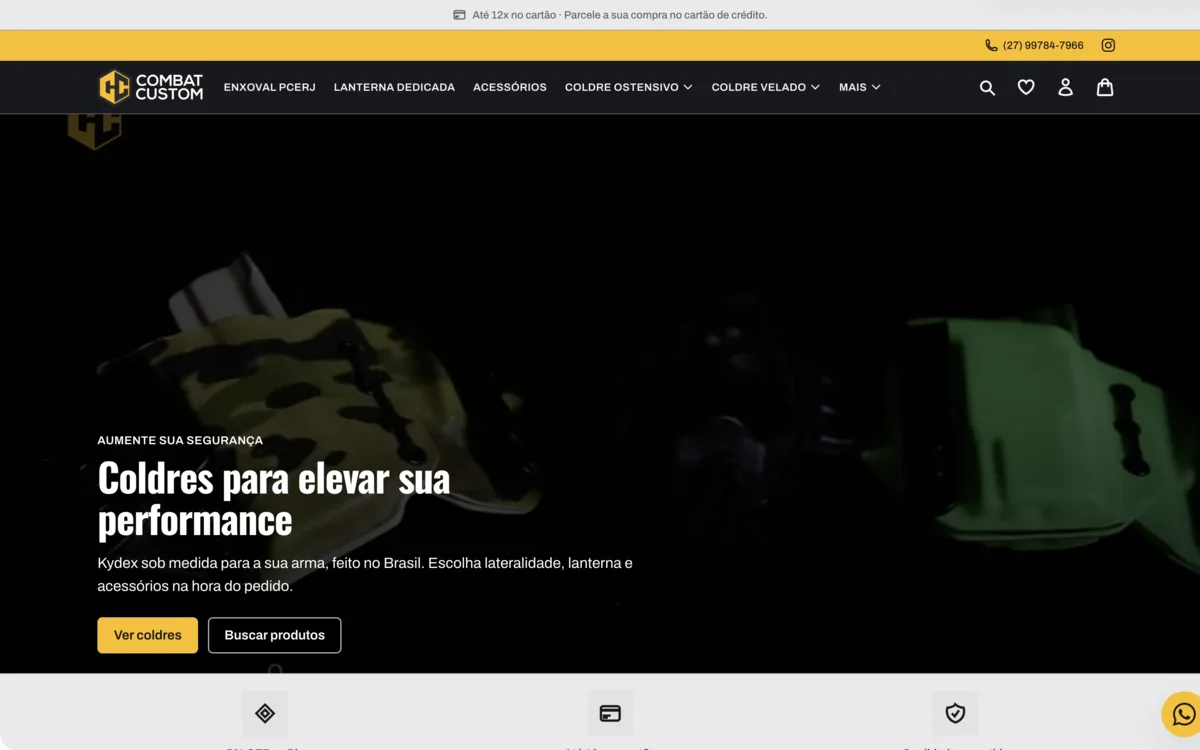Click the phone icon beside (27) 99784-7966
Screen dimensions: 1200x750
tap(991, 45)
